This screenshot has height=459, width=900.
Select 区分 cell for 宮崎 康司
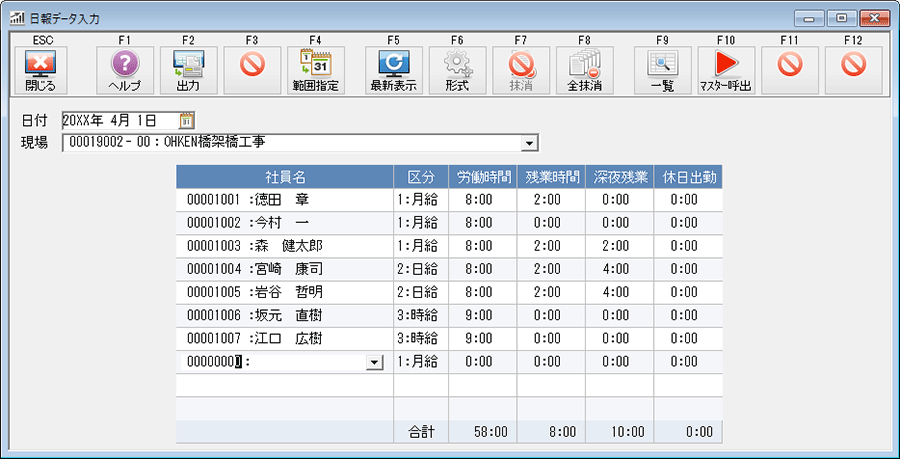click(420, 268)
